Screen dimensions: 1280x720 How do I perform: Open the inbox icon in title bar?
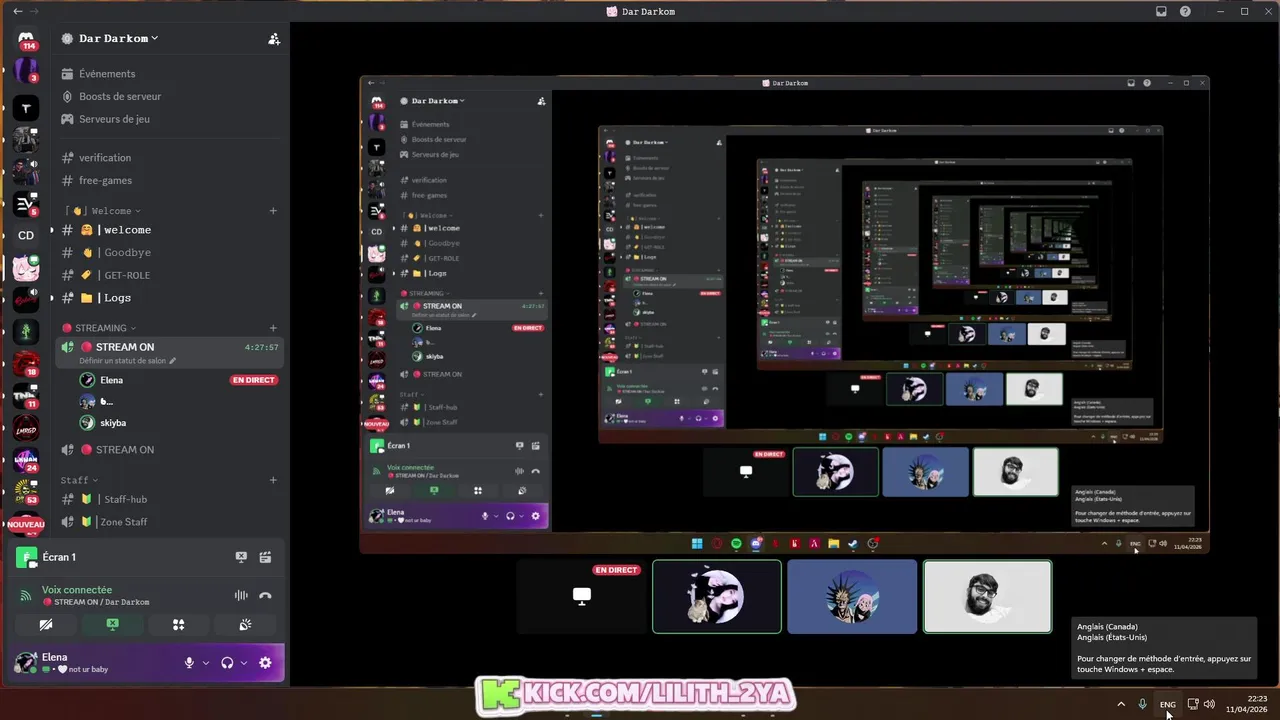pyautogui.click(x=1161, y=11)
